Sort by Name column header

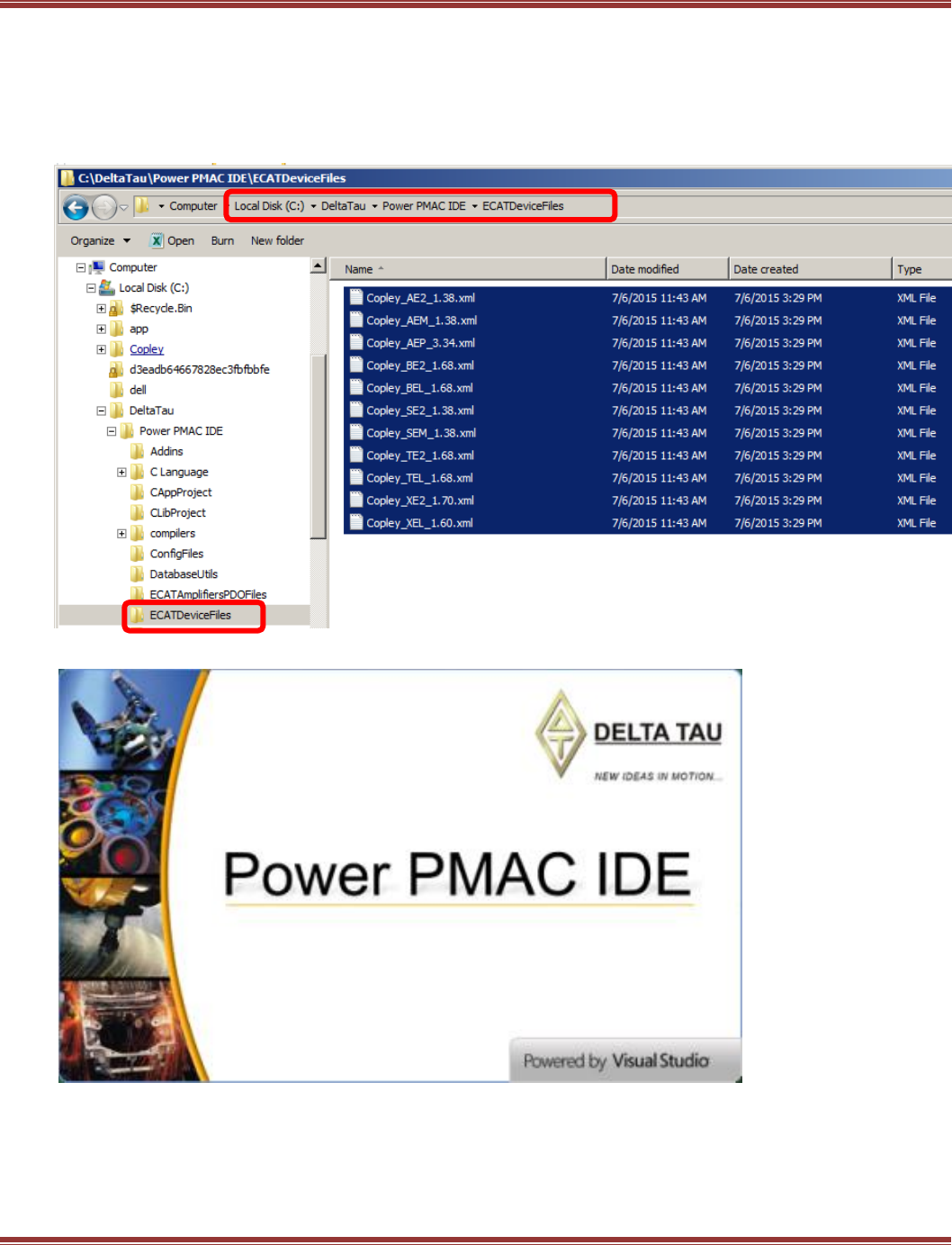pos(468,269)
